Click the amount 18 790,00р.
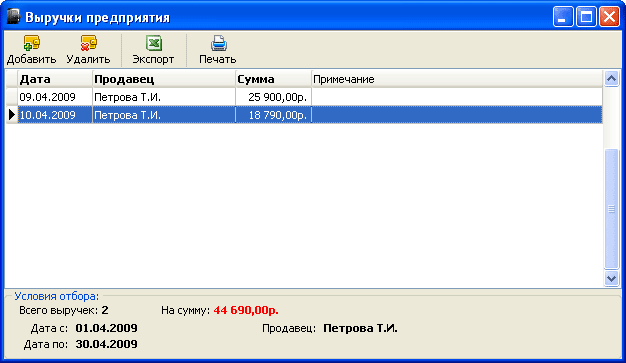 [273, 115]
